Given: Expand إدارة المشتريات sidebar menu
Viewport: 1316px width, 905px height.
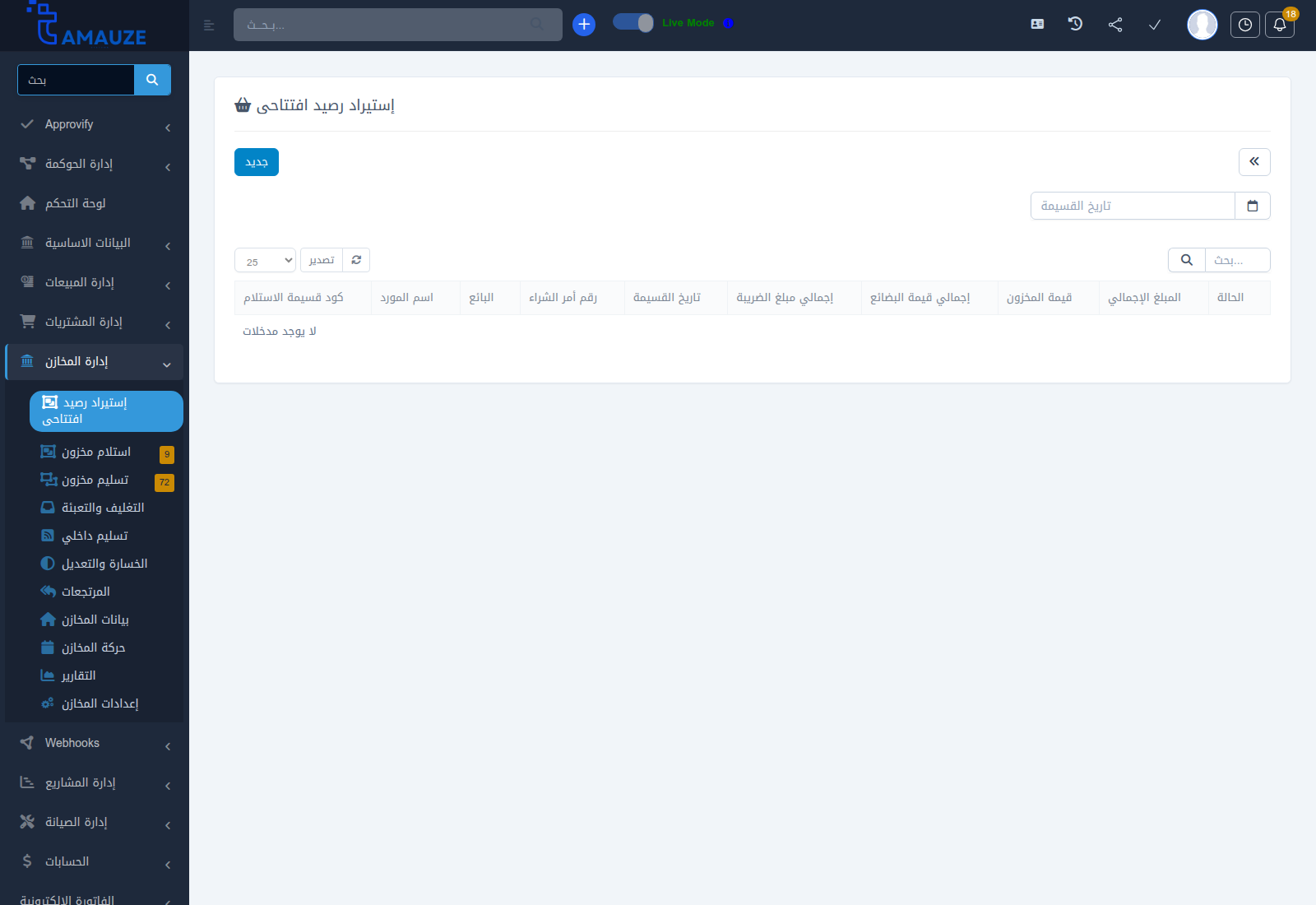Looking at the screenshot, I should click(x=95, y=323).
